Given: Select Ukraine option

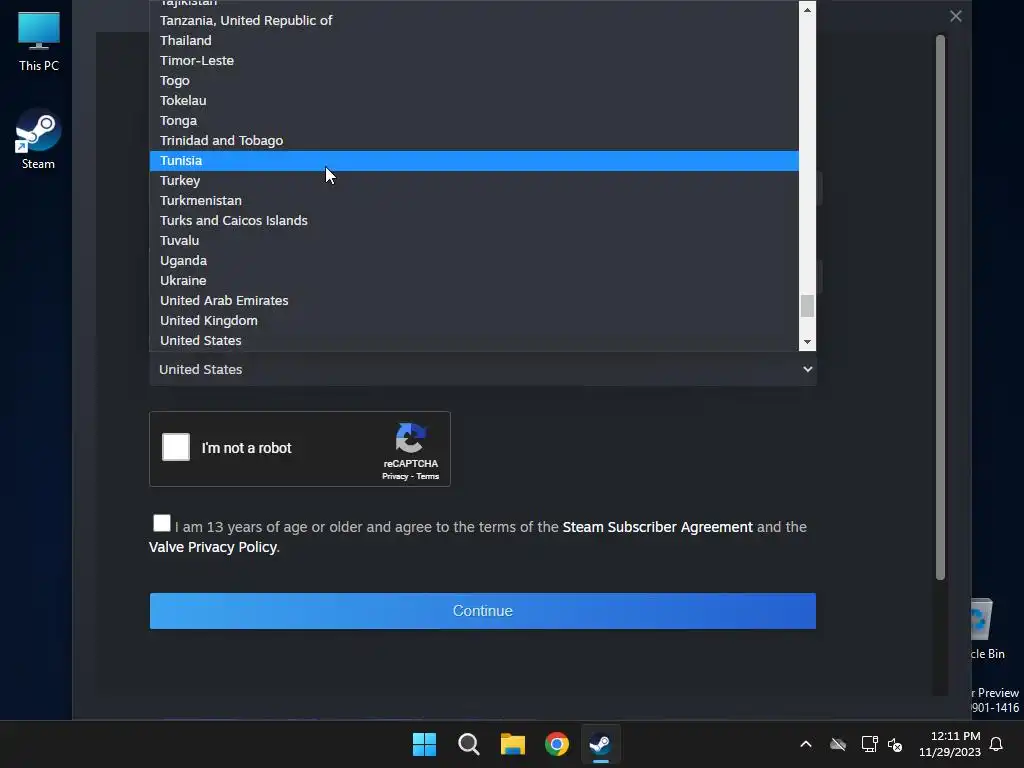Looking at the screenshot, I should [474, 281].
